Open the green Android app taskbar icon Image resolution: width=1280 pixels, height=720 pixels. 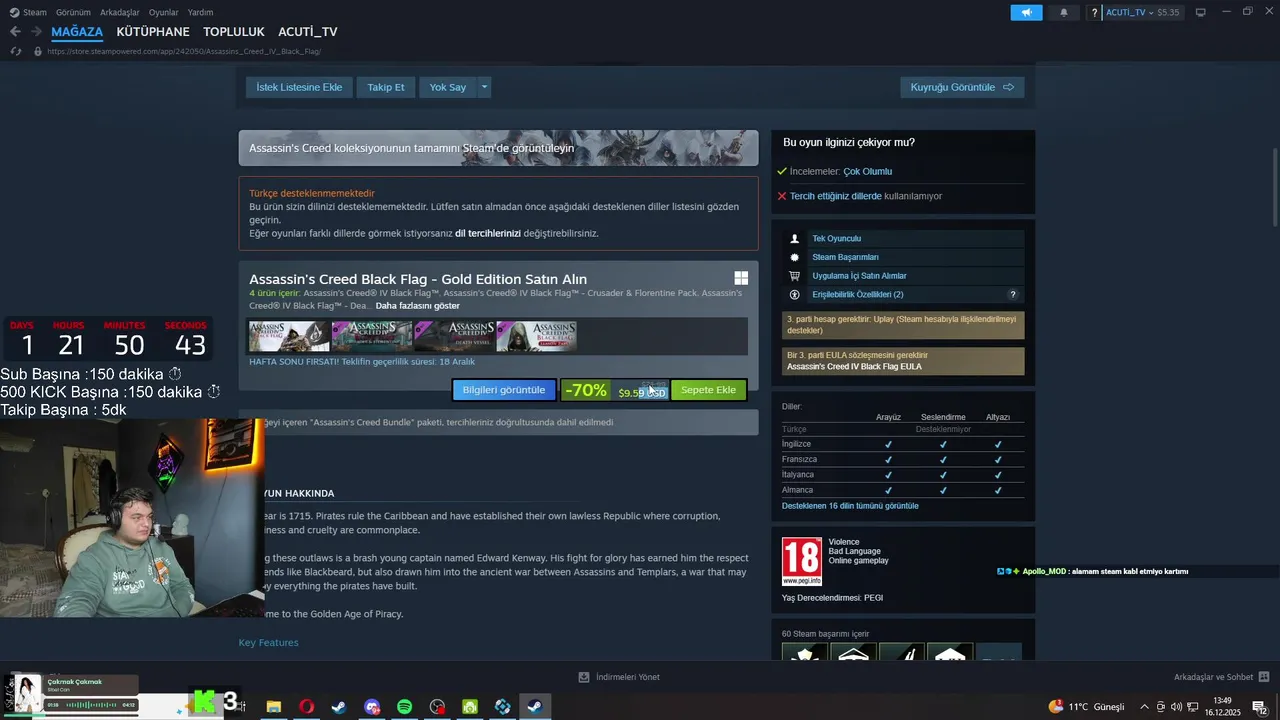pyautogui.click(x=470, y=706)
